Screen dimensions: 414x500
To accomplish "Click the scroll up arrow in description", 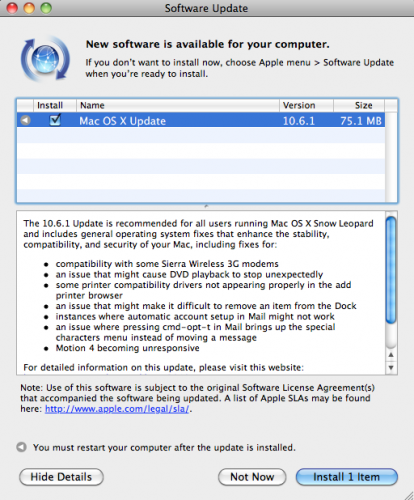I will [391, 355].
